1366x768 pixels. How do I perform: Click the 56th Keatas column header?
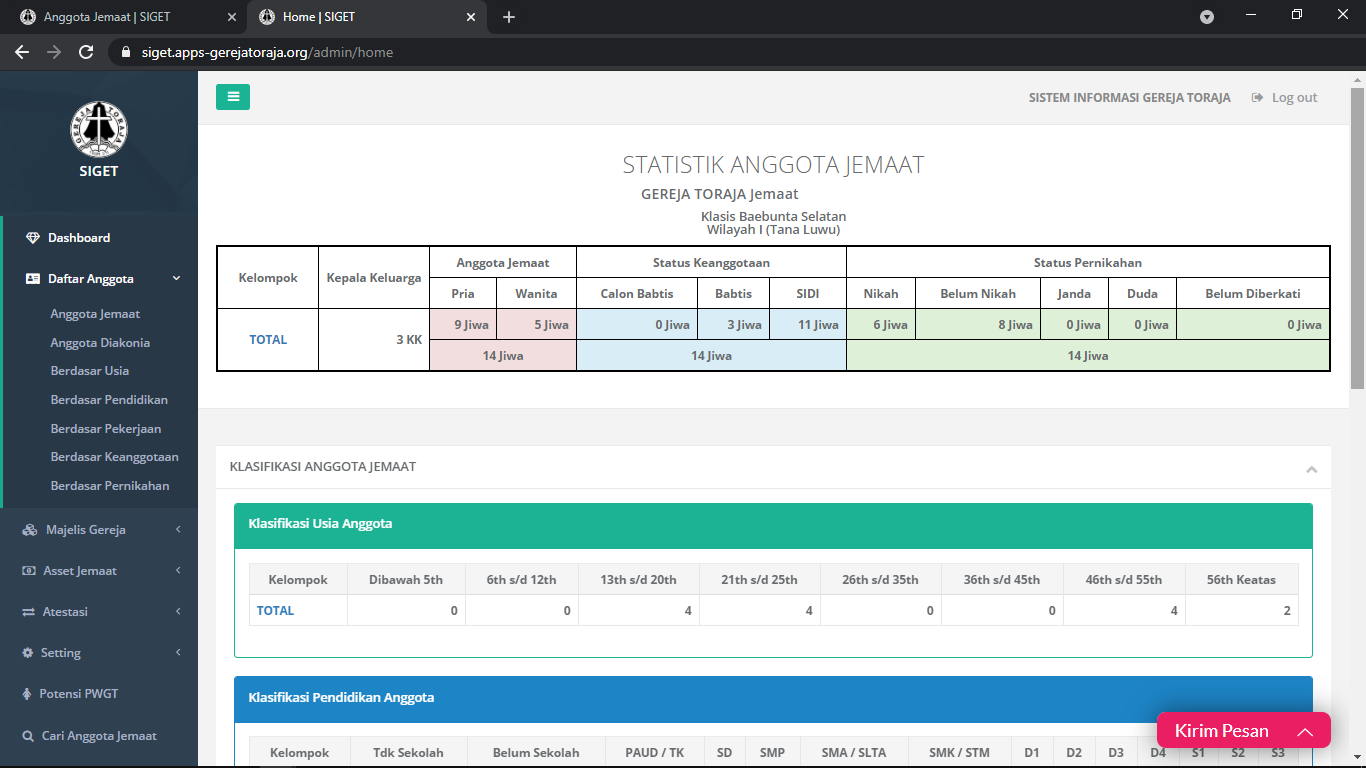pos(1241,580)
